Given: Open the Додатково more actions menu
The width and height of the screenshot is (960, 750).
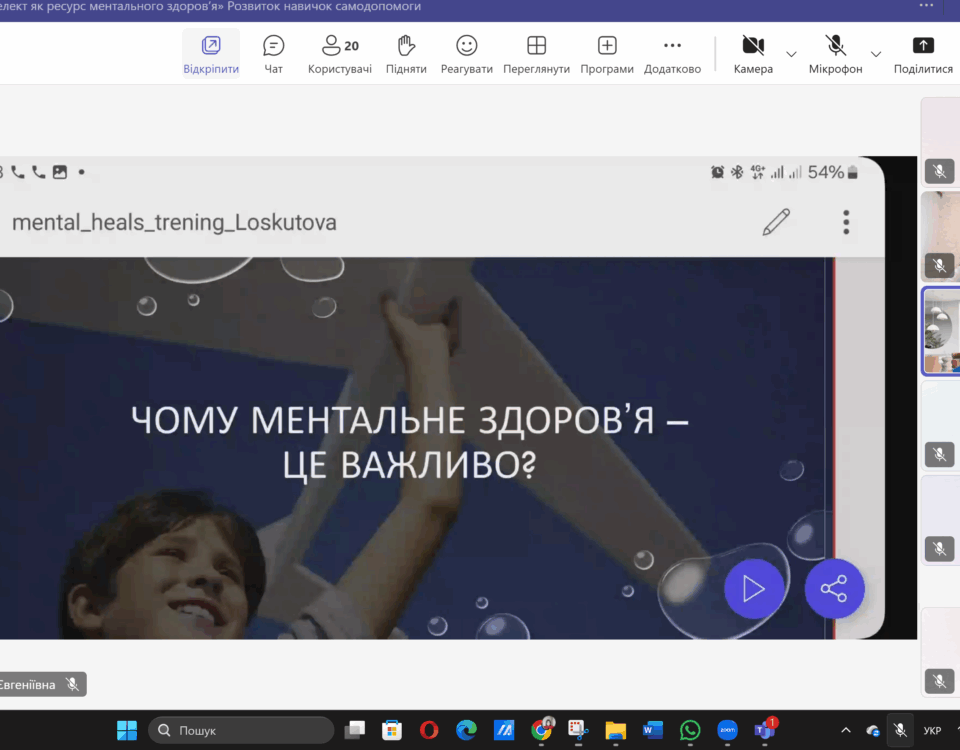Looking at the screenshot, I should (672, 46).
